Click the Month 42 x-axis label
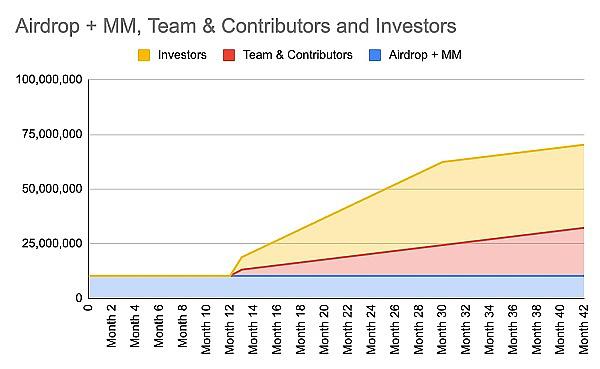 click(x=583, y=329)
